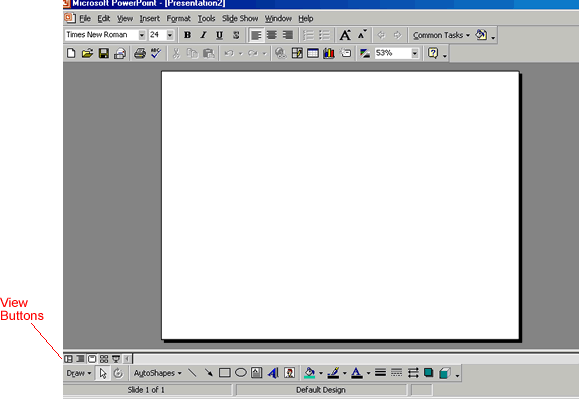Expand the Common Tasks dropdown
579x399 pixels.
[x=441, y=35]
